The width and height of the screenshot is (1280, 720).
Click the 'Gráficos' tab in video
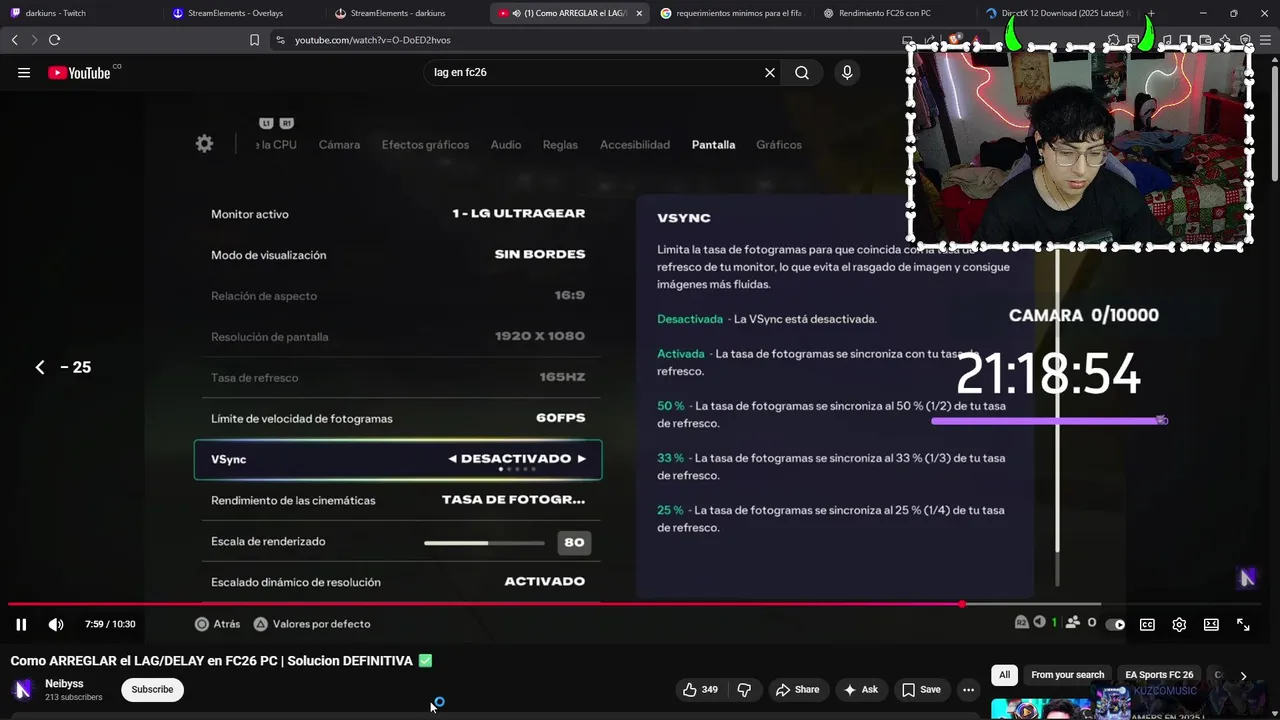pyautogui.click(x=779, y=145)
